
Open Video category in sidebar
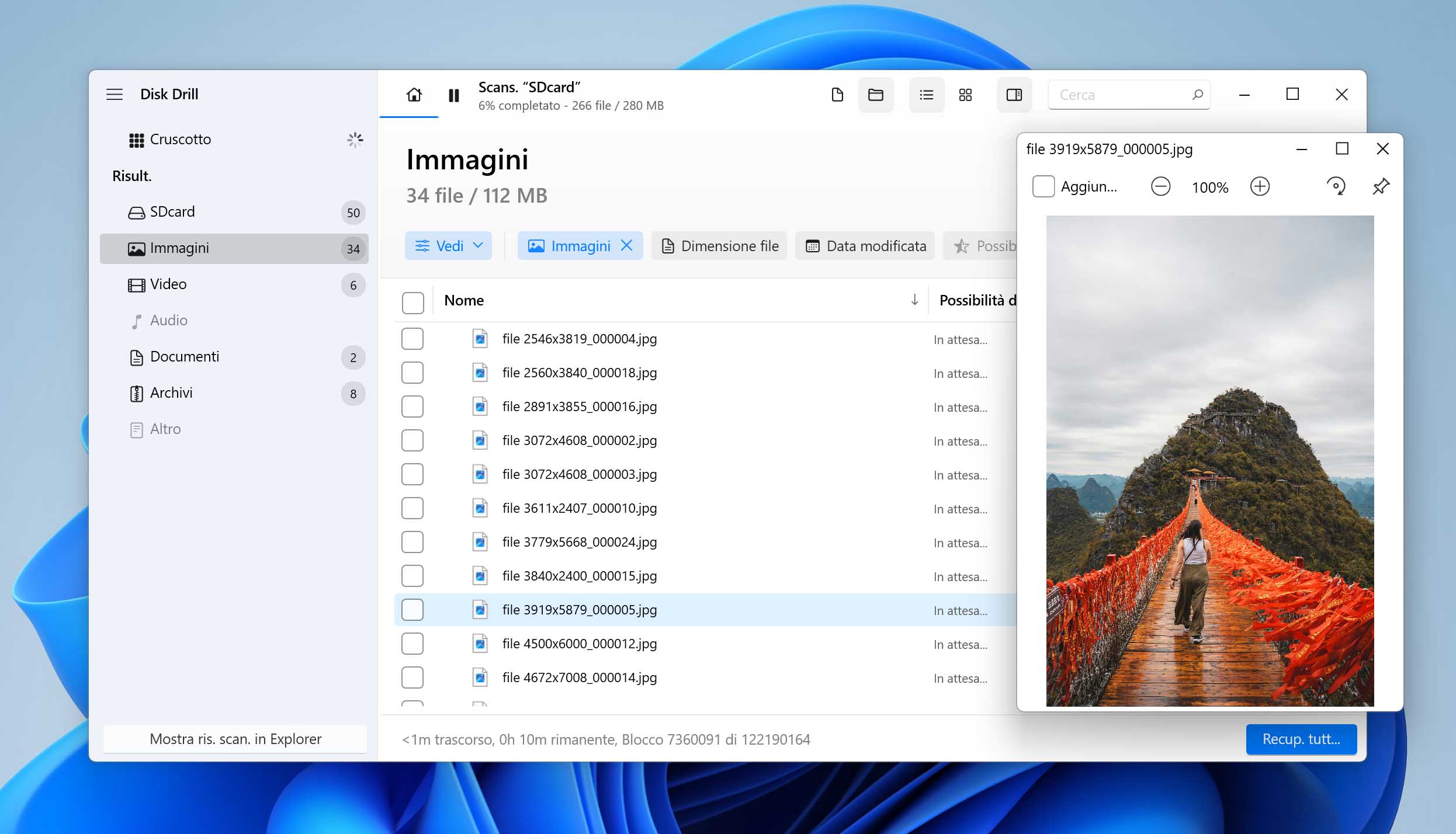click(234, 284)
